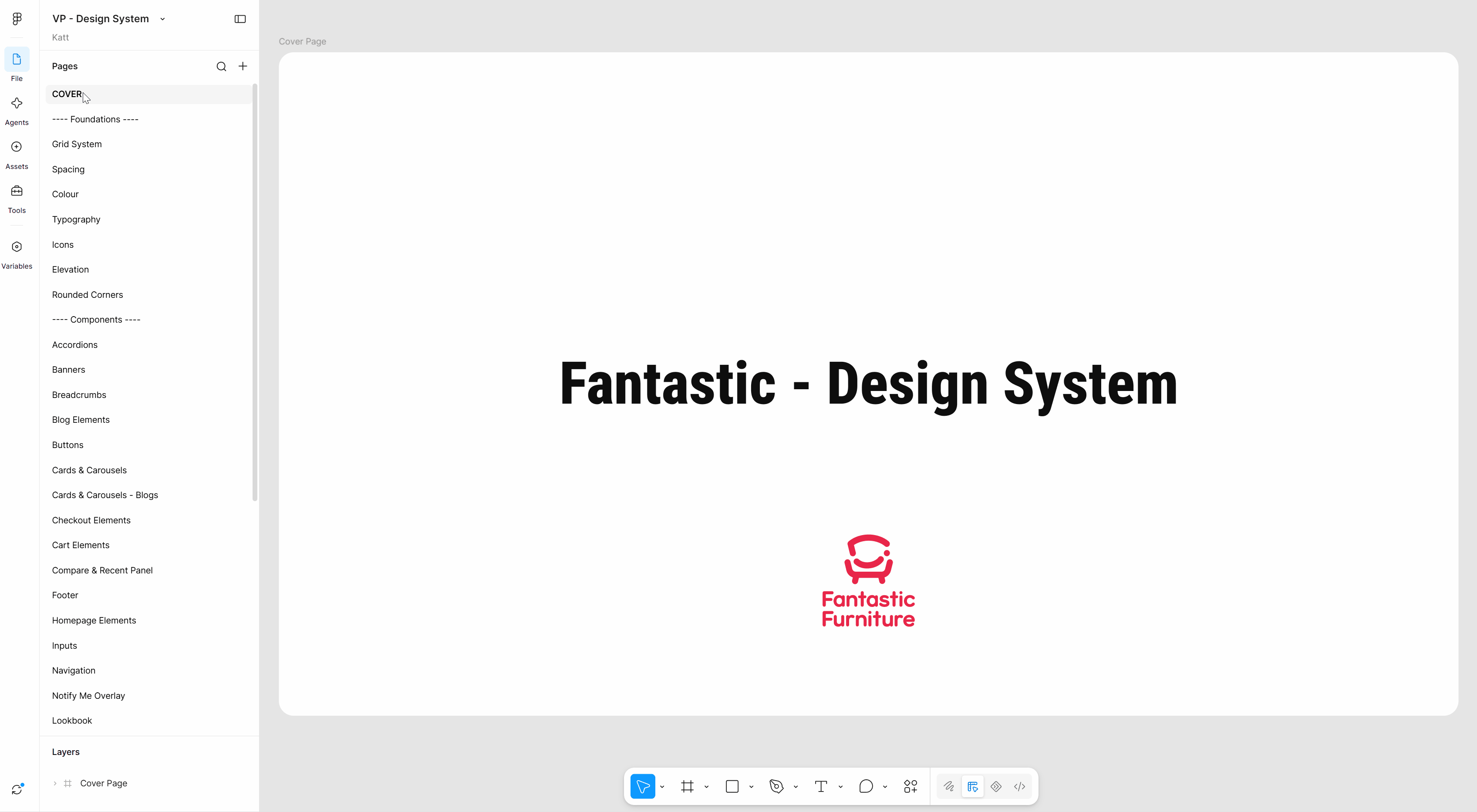Open the Typography page
Viewport: 1477px width, 812px height.
(148, 219)
